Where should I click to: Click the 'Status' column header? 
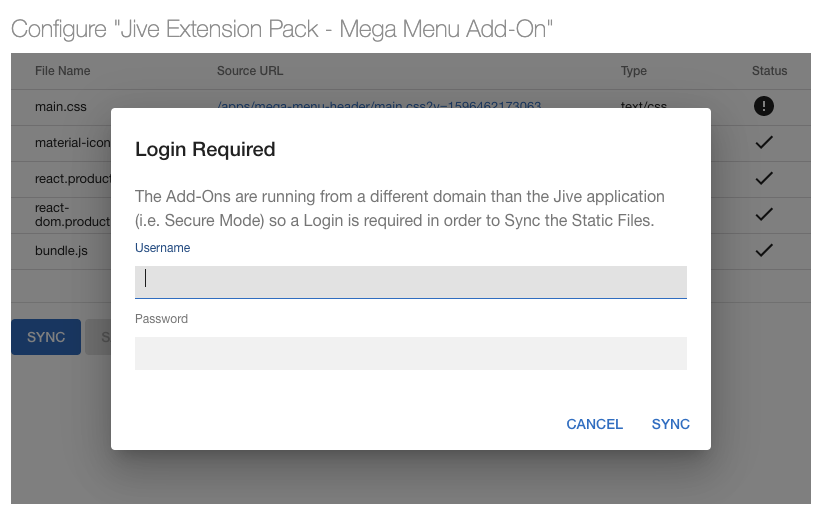(769, 71)
